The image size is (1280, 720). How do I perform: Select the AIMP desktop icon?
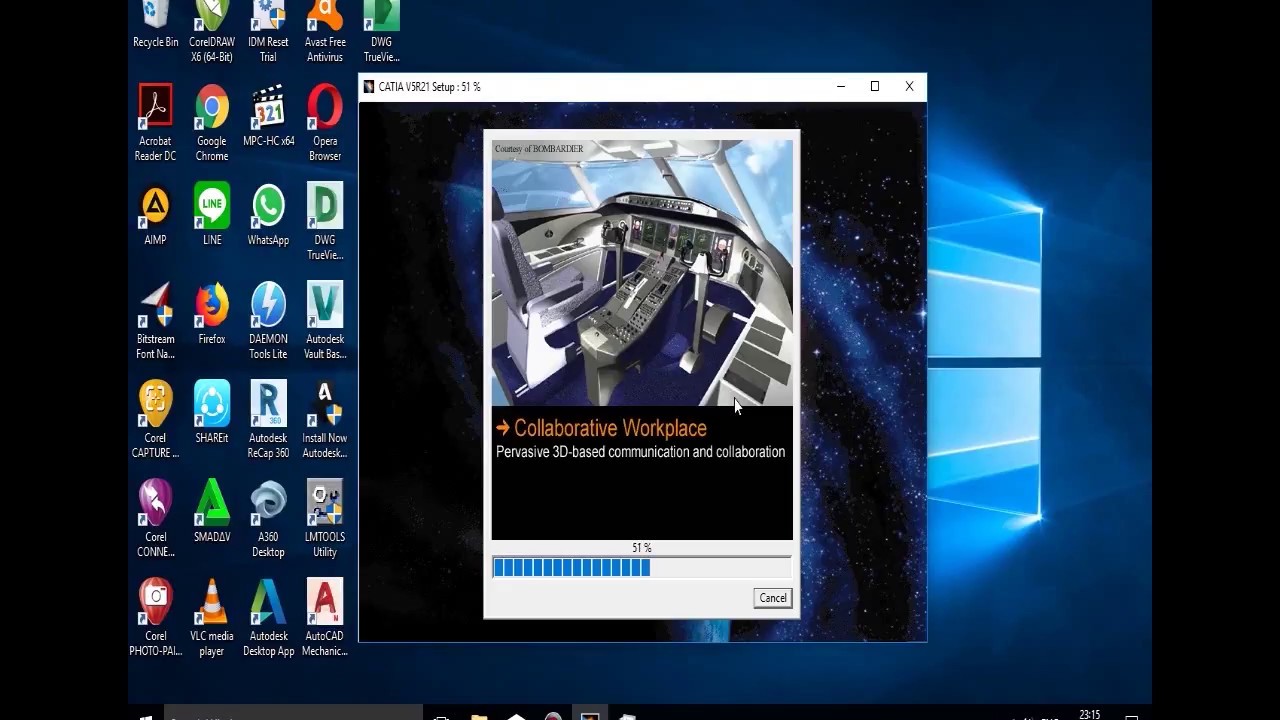click(155, 215)
